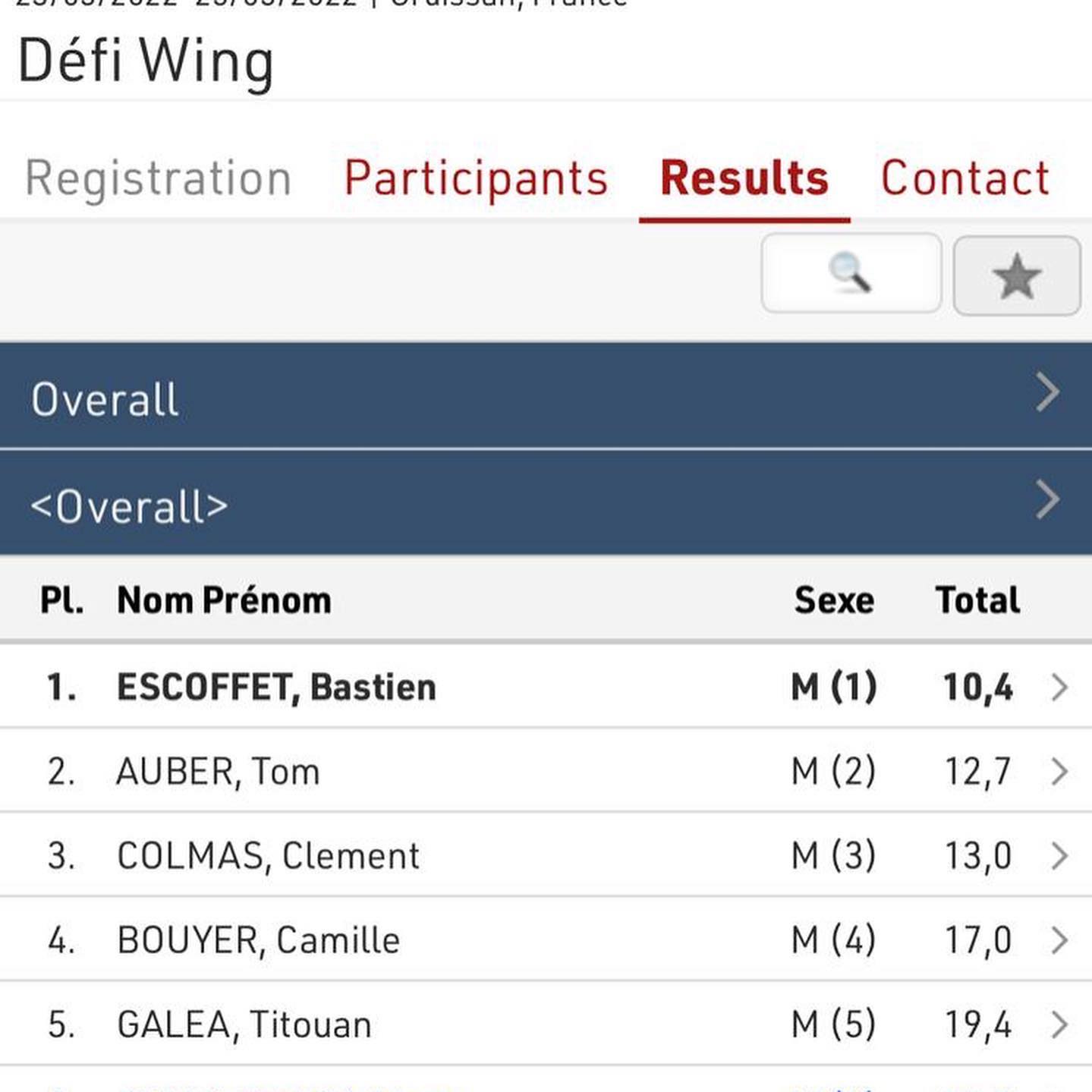Click COLMAS, Clement name
This screenshot has width=1092, height=1092.
coord(268,856)
